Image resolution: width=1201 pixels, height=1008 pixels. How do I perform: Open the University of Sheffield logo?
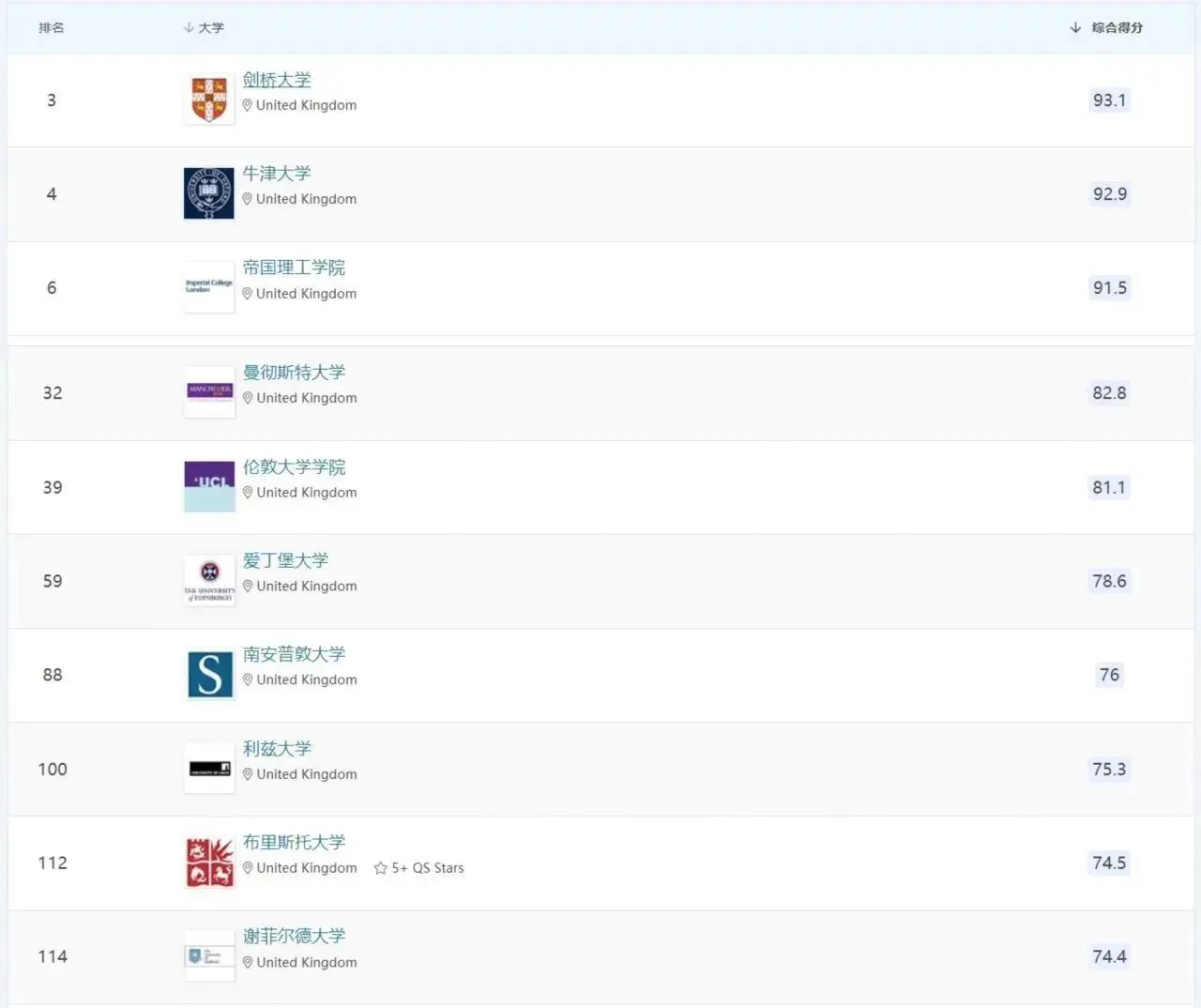tap(209, 956)
